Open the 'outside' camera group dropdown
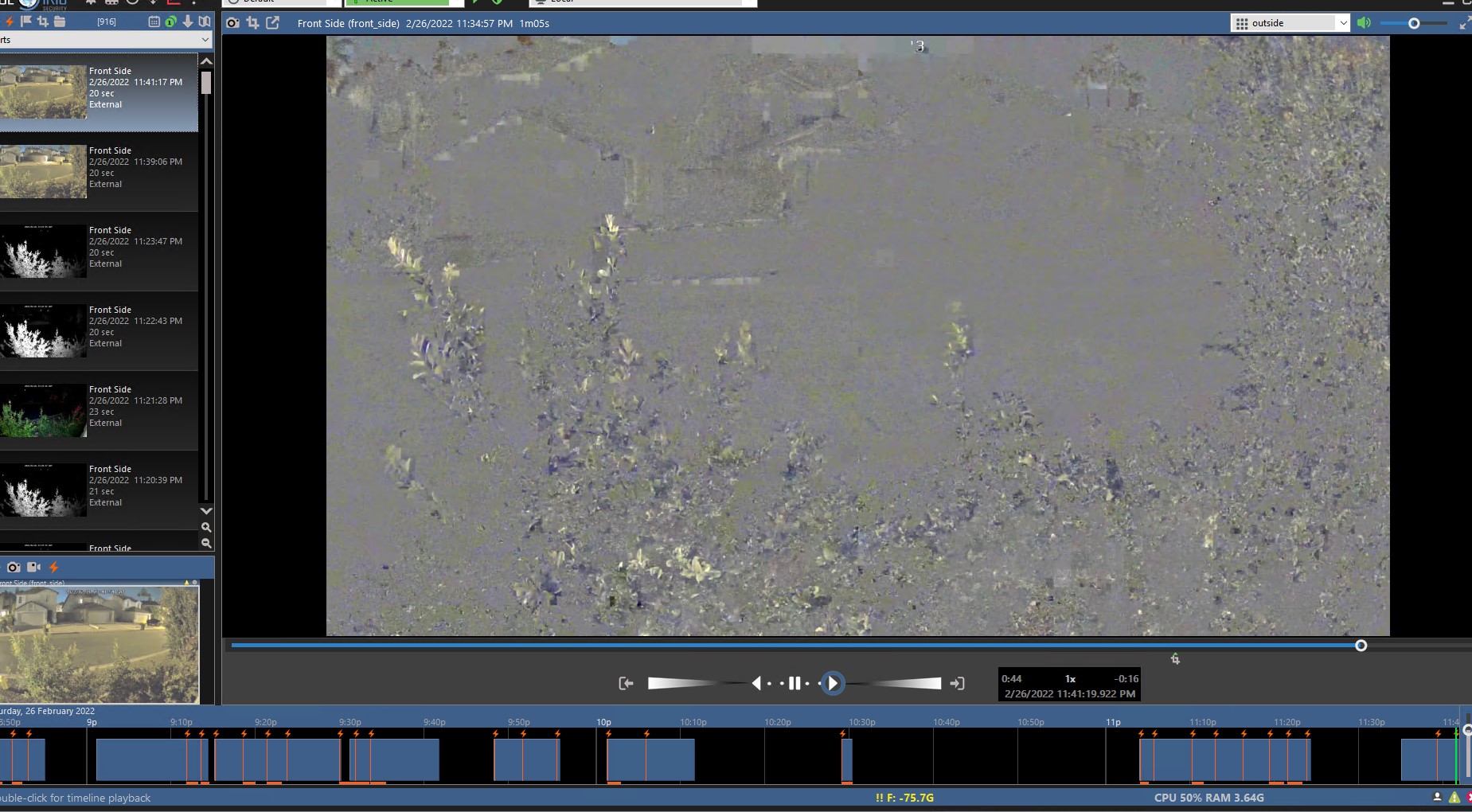The width and height of the screenshot is (1472, 812). (1290, 23)
